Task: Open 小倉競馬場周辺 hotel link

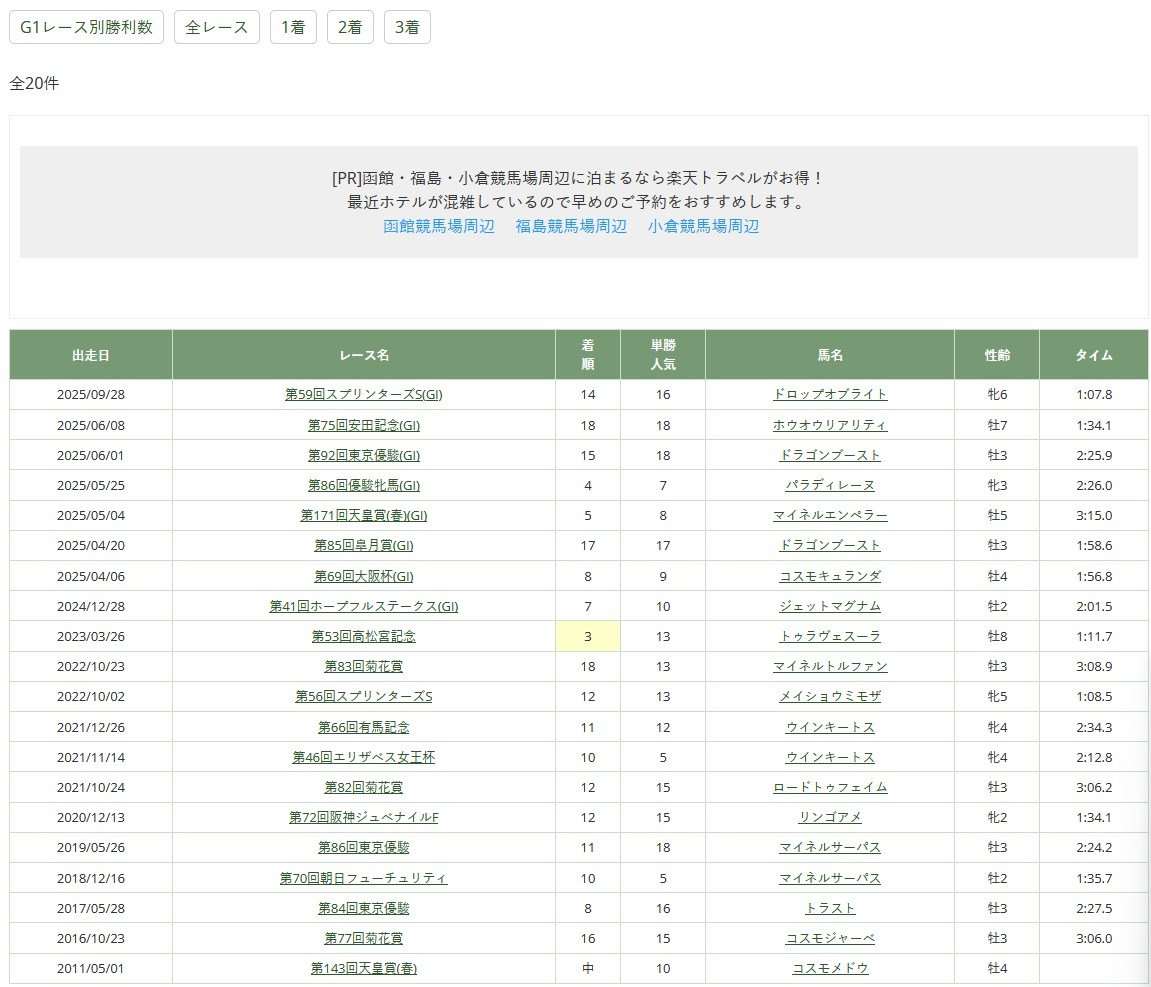Action: (703, 226)
